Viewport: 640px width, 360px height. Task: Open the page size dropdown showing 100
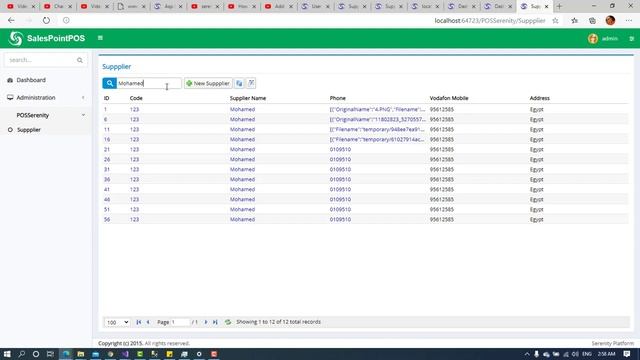click(x=117, y=322)
